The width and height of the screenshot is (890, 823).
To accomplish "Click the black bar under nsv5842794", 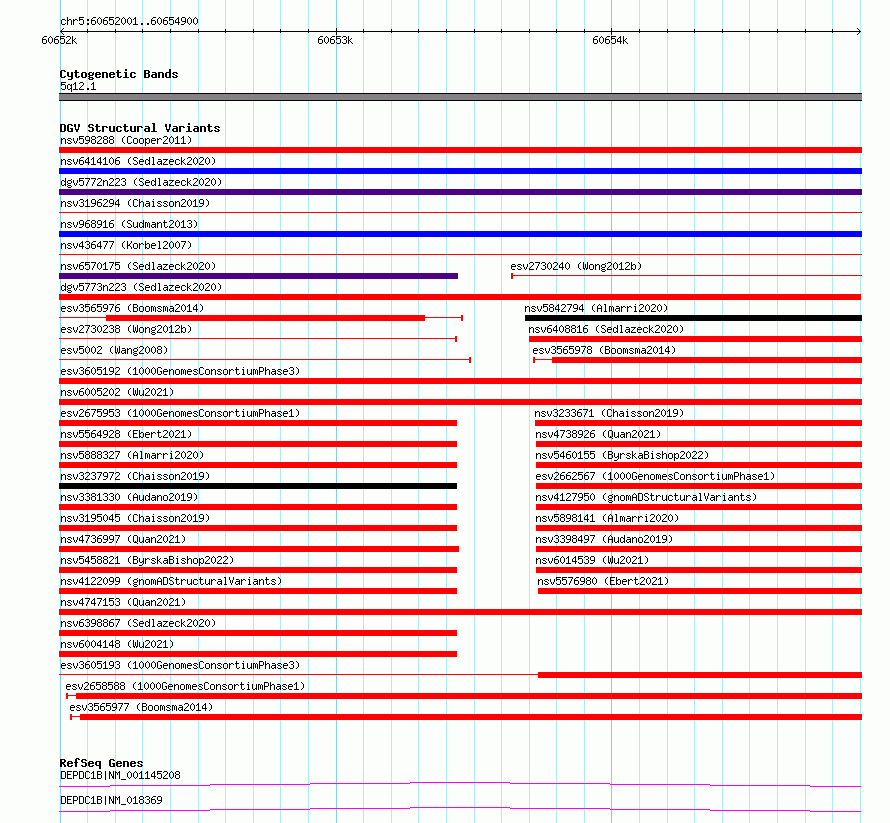I will [x=694, y=318].
